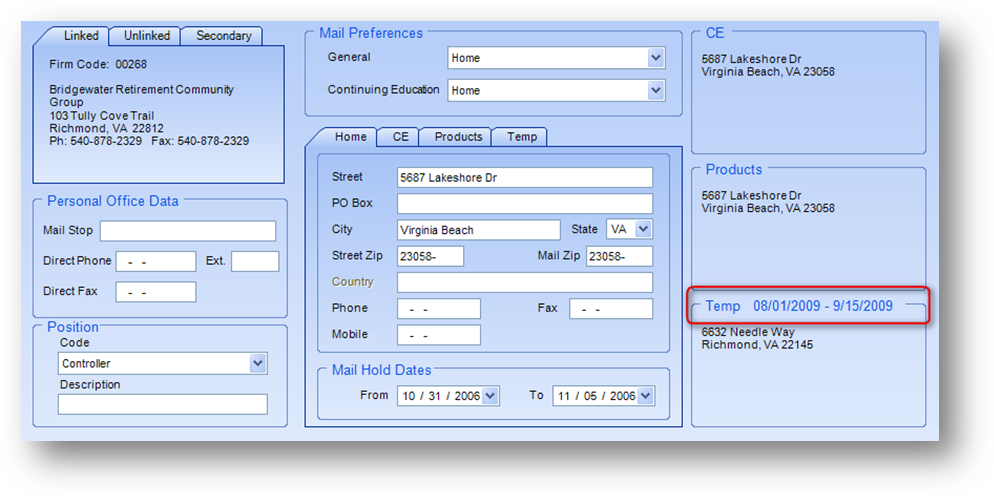
Task: Focus the City input field
Action: (x=478, y=230)
